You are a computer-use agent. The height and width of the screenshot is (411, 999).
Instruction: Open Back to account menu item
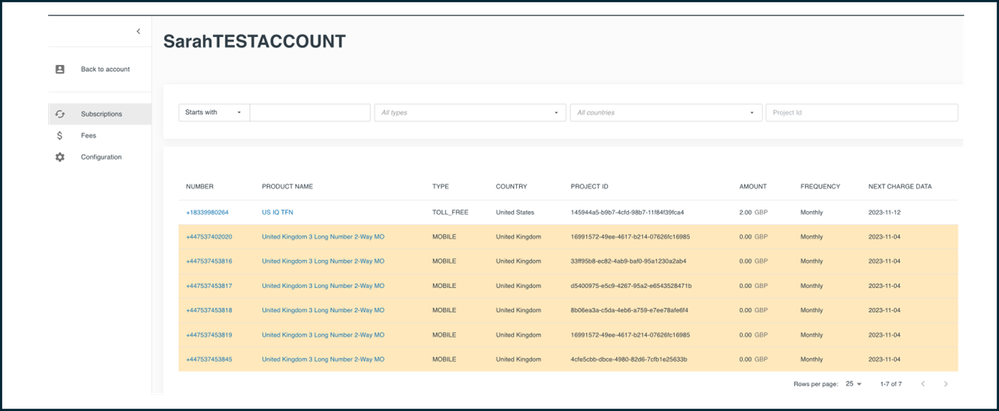pyautogui.click(x=99, y=69)
